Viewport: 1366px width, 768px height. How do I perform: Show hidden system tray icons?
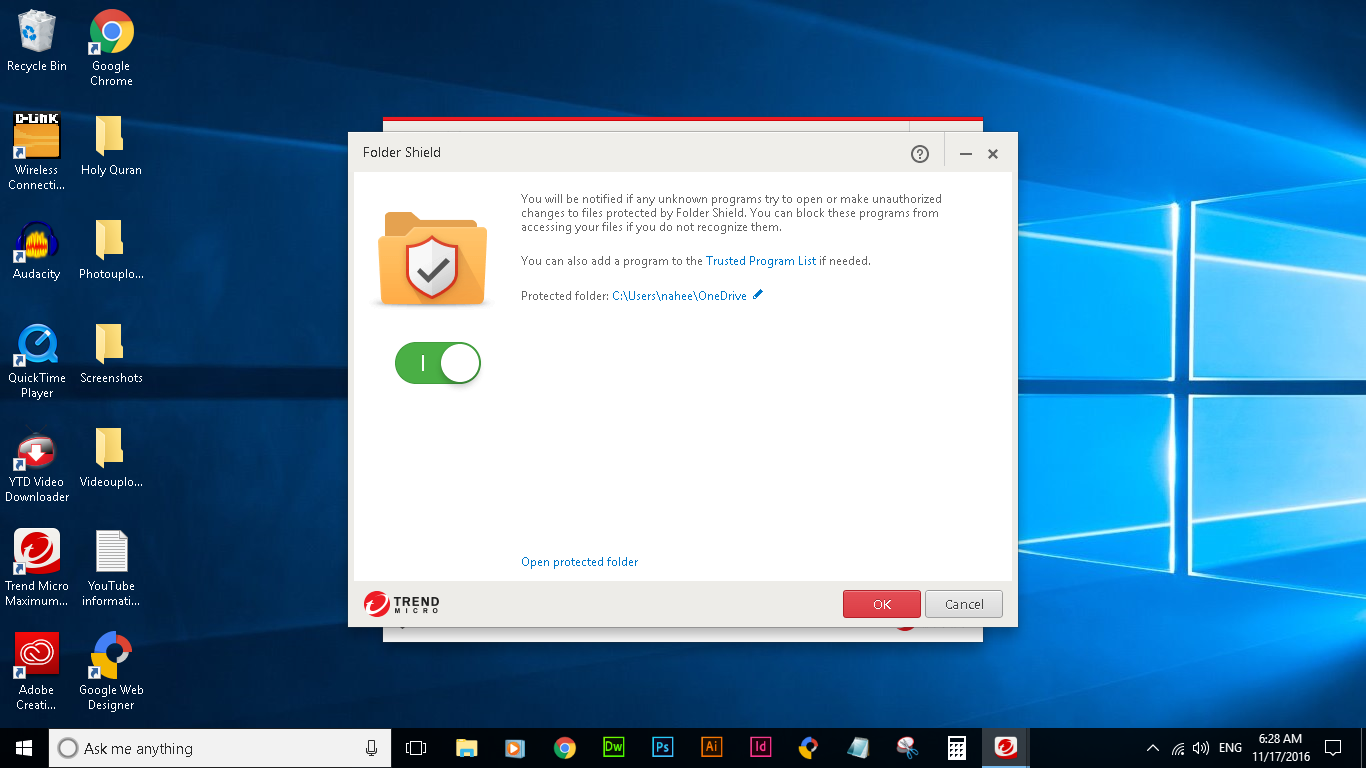tap(1153, 748)
